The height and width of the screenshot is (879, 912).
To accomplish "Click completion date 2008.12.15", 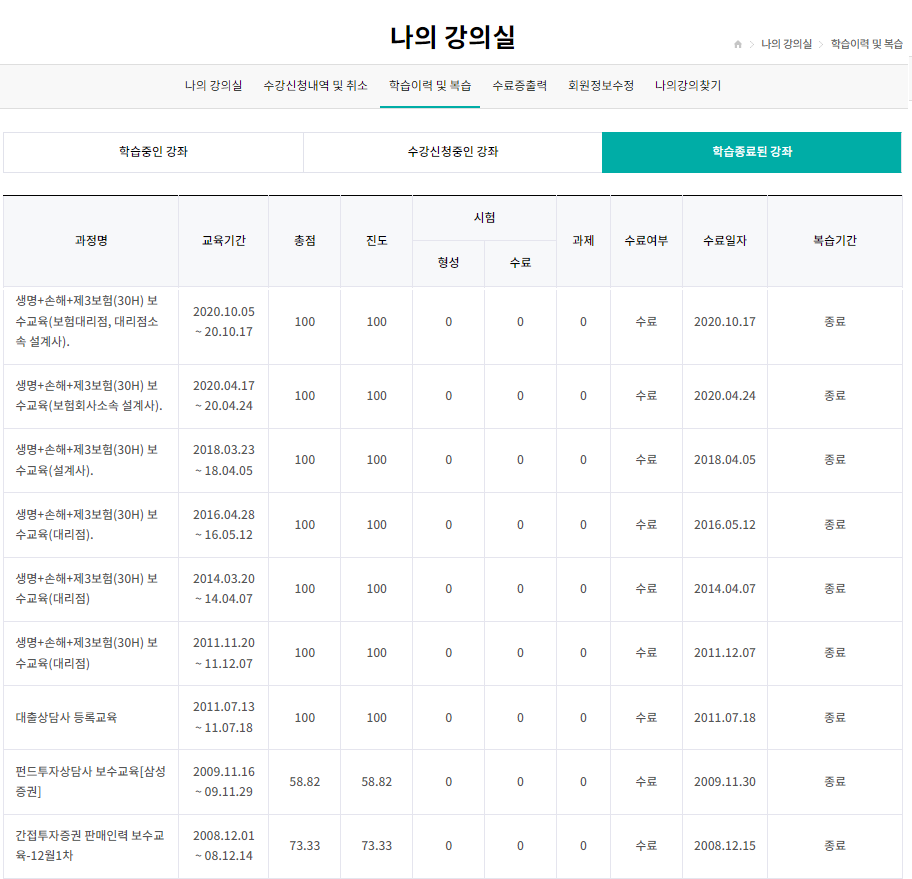I will coord(725,846).
